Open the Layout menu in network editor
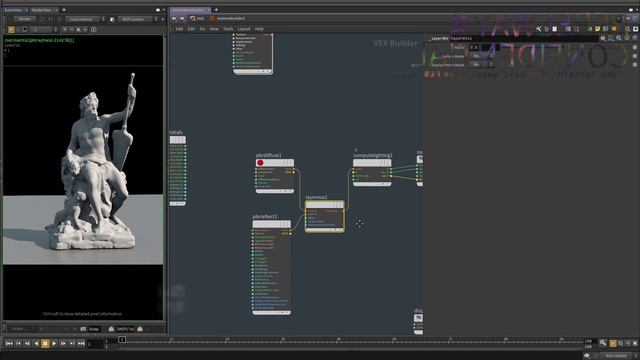 [244, 29]
